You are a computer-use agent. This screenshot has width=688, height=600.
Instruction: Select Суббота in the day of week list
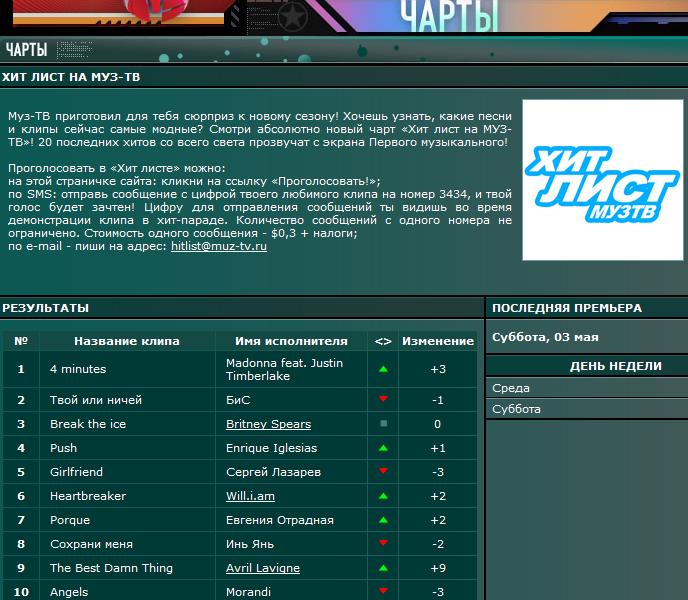pyautogui.click(x=516, y=409)
